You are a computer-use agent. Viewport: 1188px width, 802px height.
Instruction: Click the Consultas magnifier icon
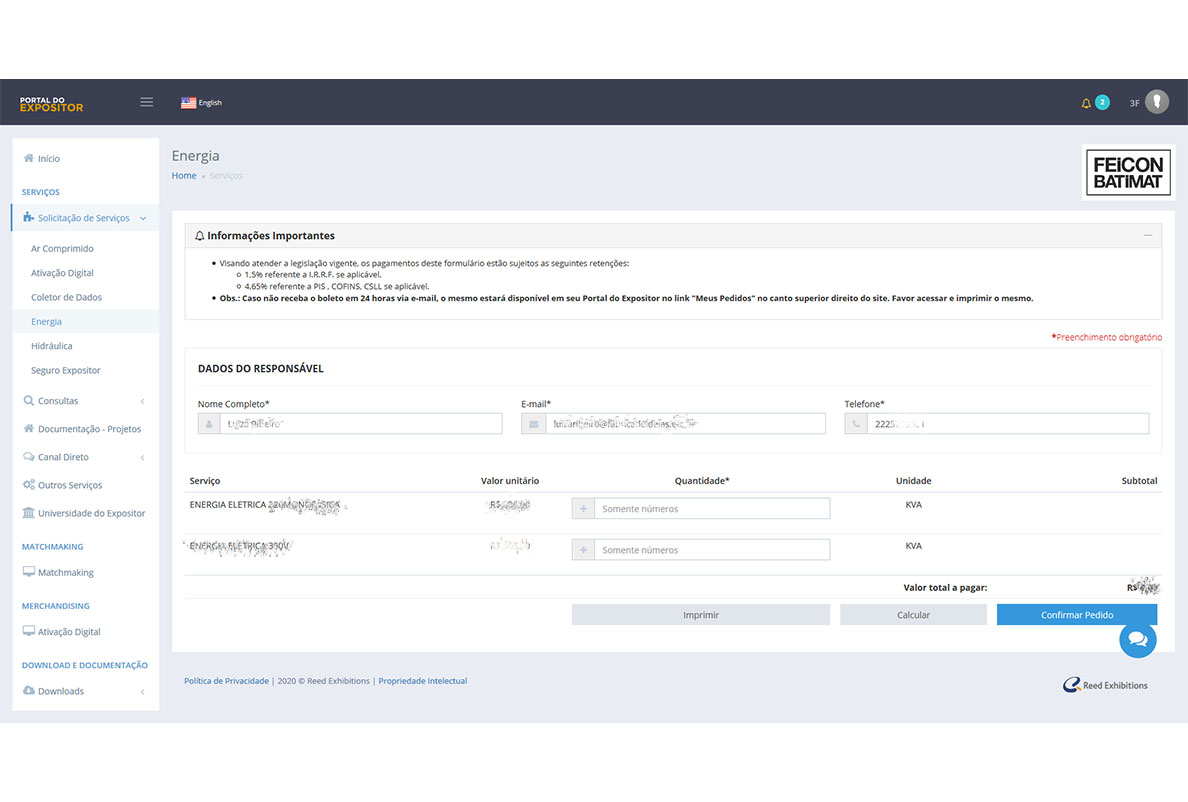[29, 400]
